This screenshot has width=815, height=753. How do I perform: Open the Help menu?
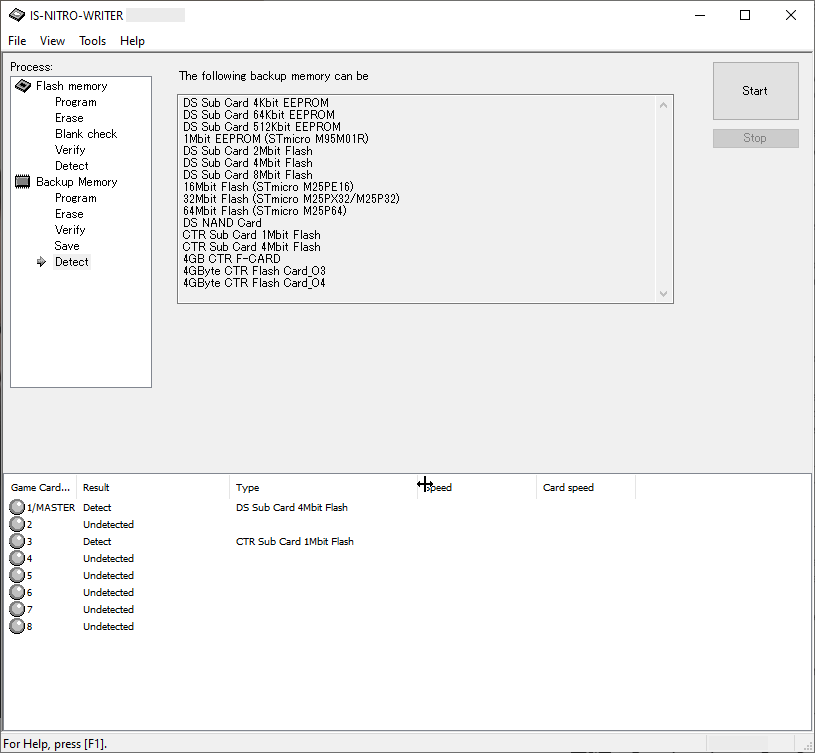133,41
